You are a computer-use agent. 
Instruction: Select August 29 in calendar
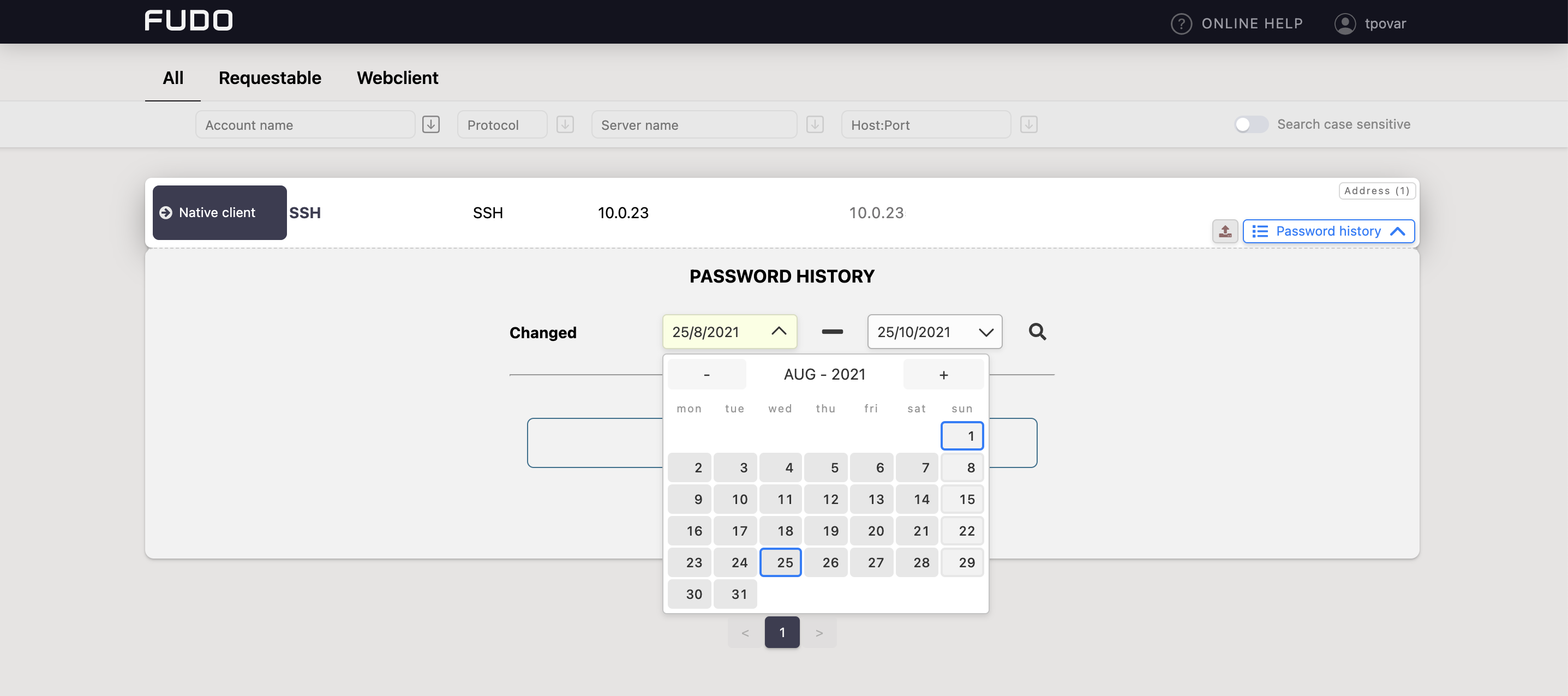962,562
